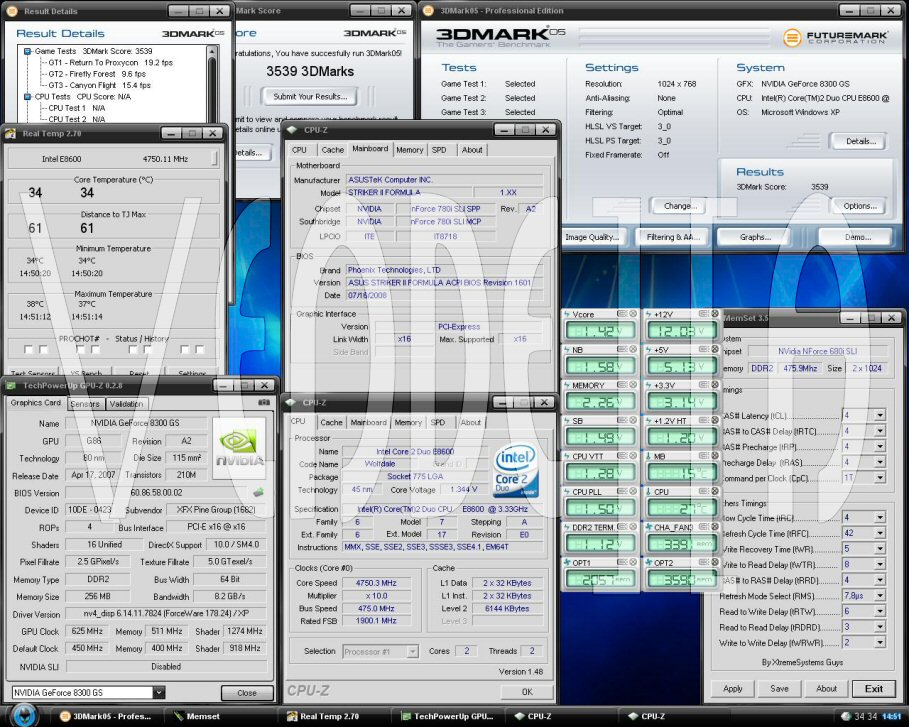909x727 pixels.
Task: Click Submit Your Results button
Action: click(x=310, y=96)
